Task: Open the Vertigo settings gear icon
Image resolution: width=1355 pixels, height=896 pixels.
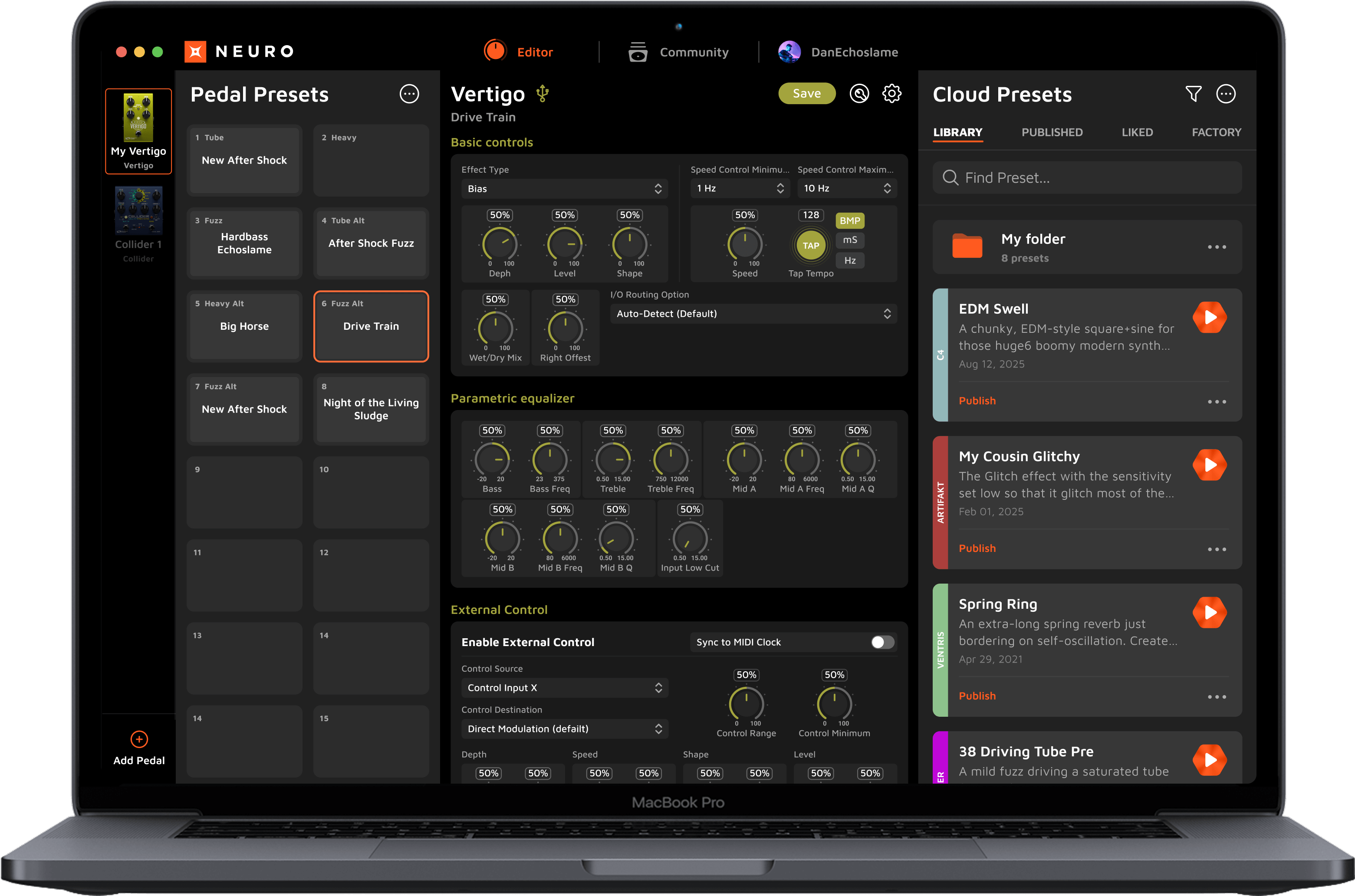Action: click(x=891, y=94)
